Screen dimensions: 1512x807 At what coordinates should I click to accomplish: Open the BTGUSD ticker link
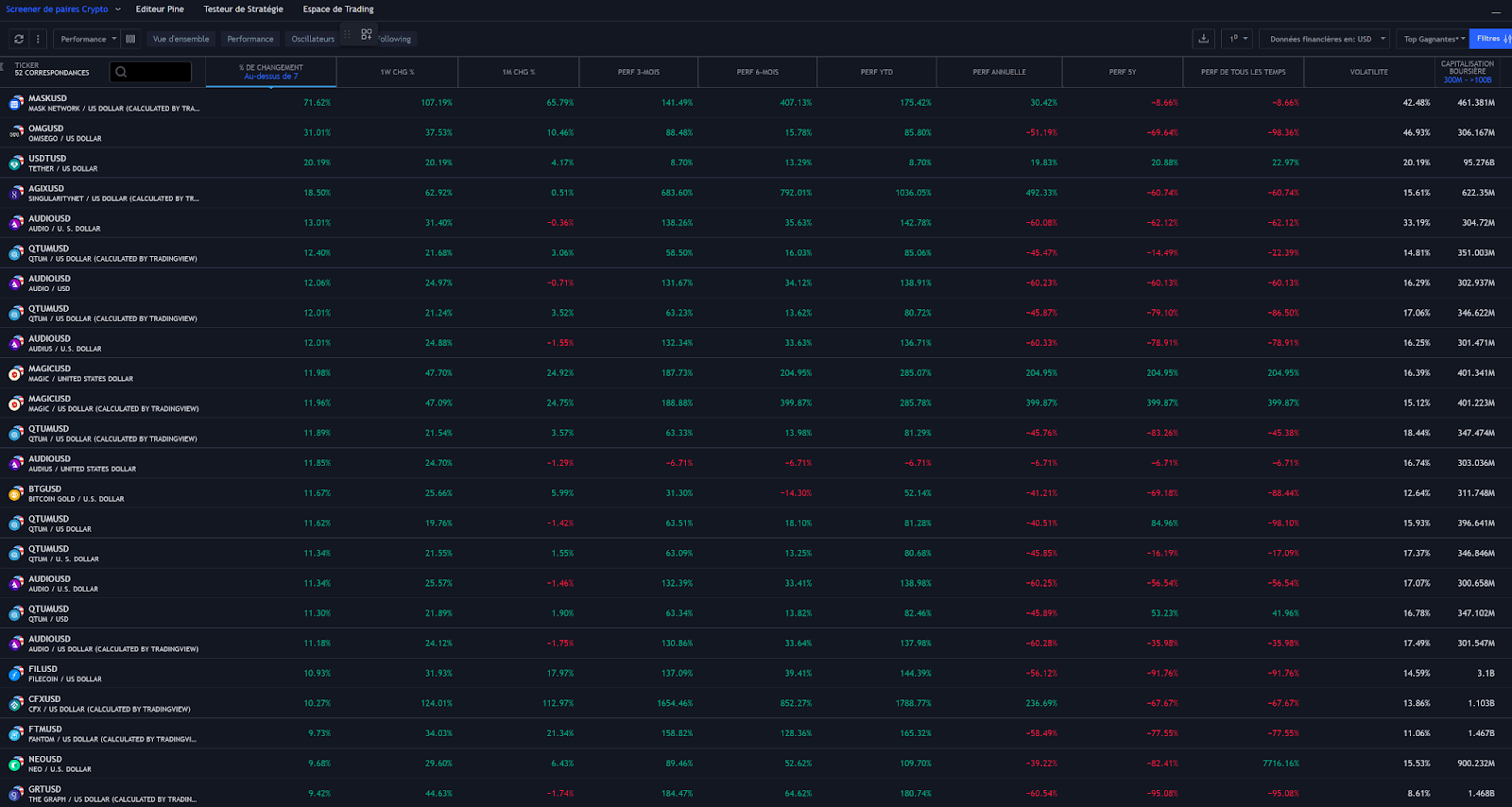point(44,489)
